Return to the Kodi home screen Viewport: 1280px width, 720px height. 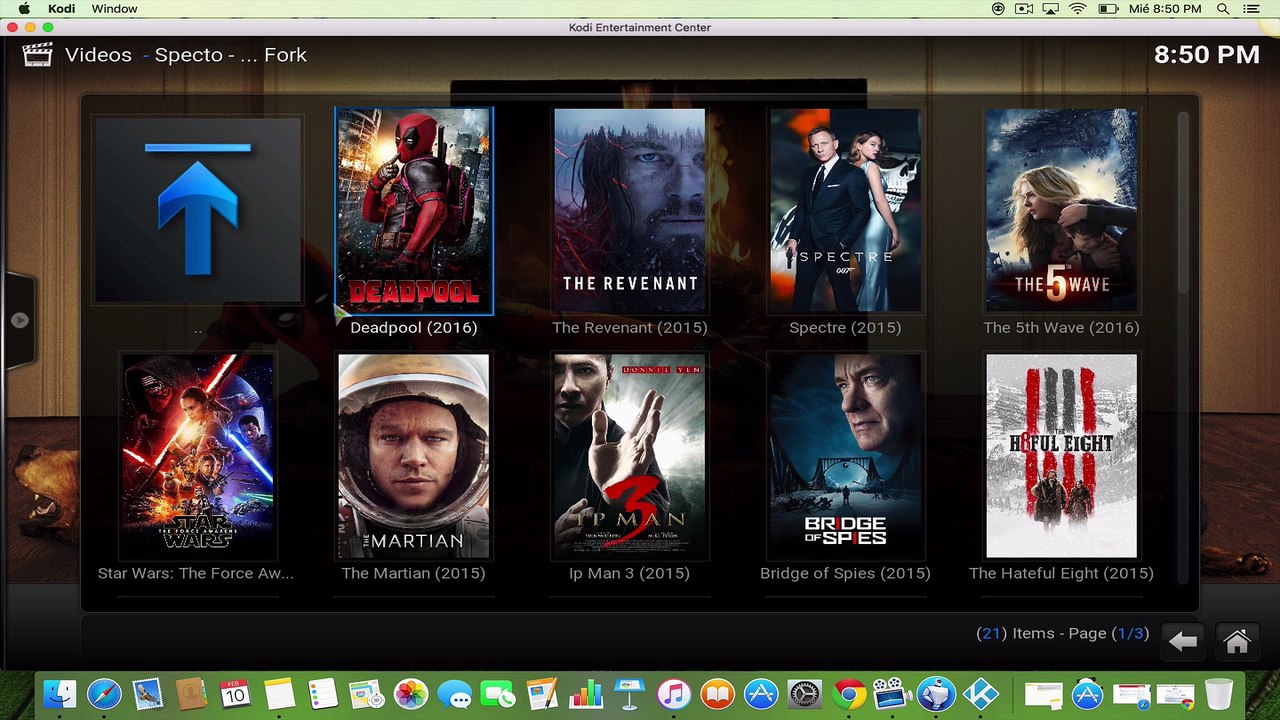point(1237,642)
